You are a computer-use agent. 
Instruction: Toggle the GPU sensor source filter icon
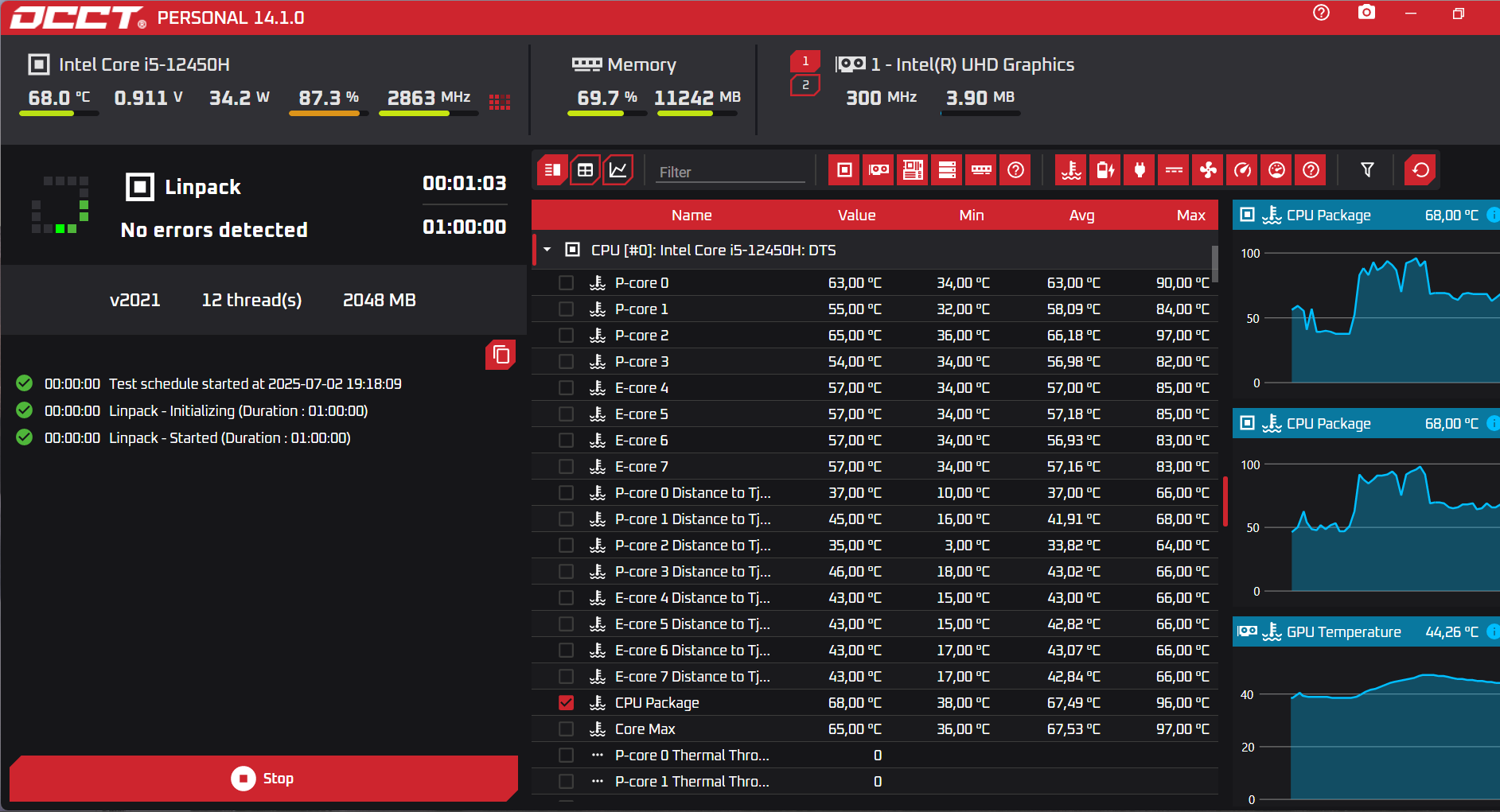(879, 170)
